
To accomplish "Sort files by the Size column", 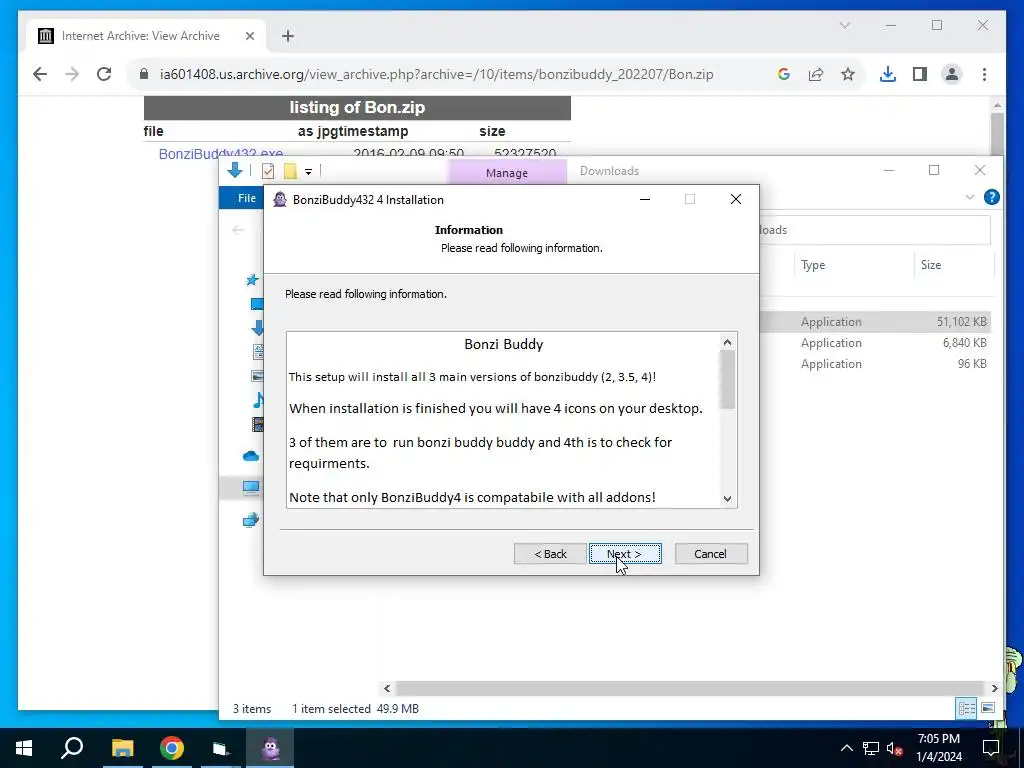I will pos(931,265).
